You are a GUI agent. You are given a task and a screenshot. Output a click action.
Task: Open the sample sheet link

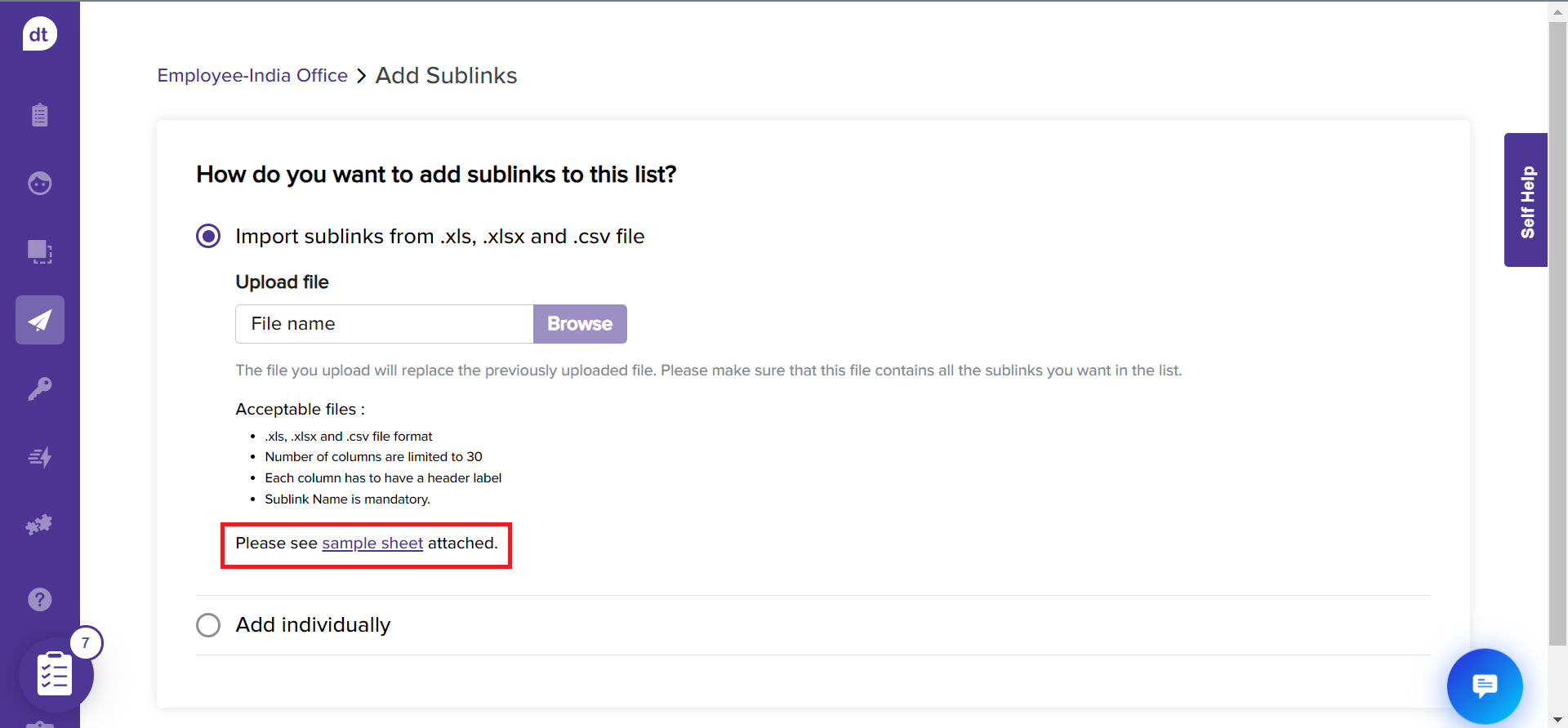(x=372, y=544)
